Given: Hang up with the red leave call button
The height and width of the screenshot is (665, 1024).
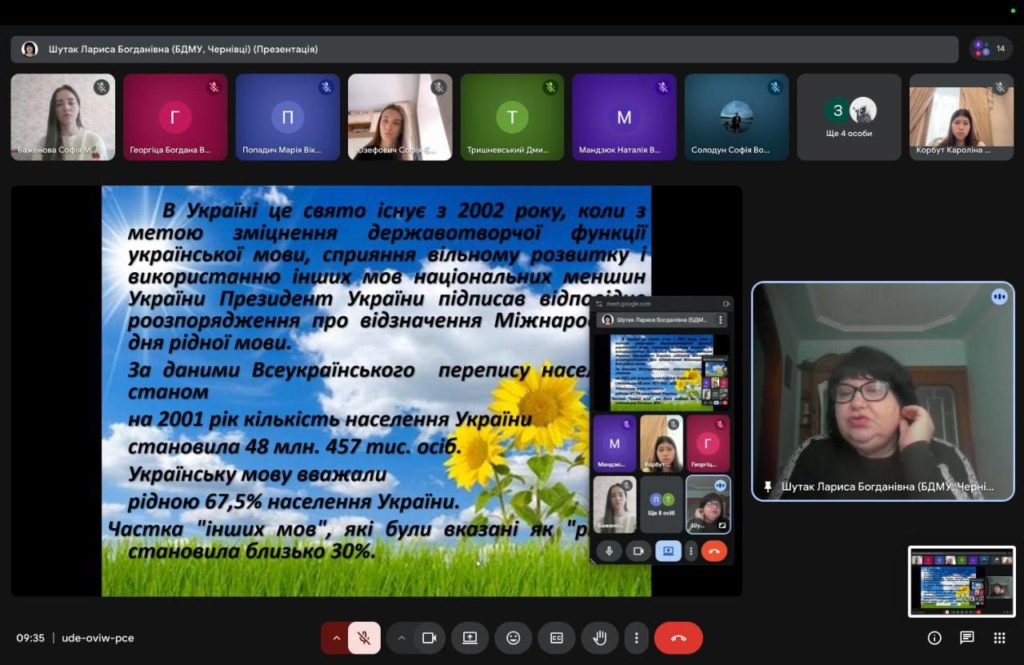Looking at the screenshot, I should [678, 638].
